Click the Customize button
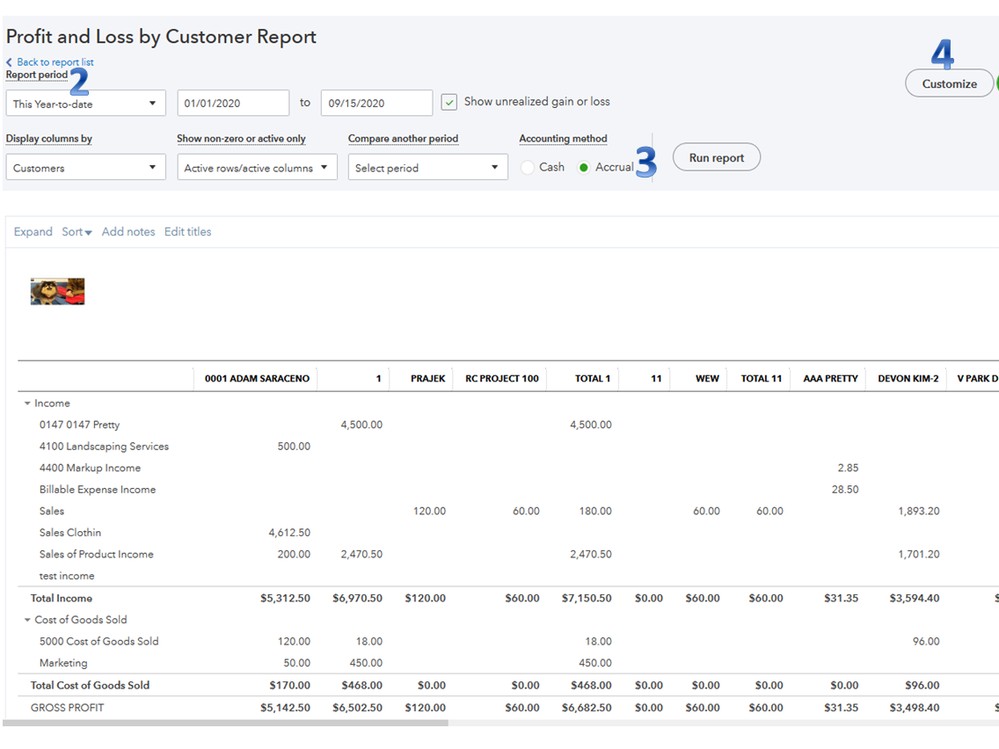 949,84
